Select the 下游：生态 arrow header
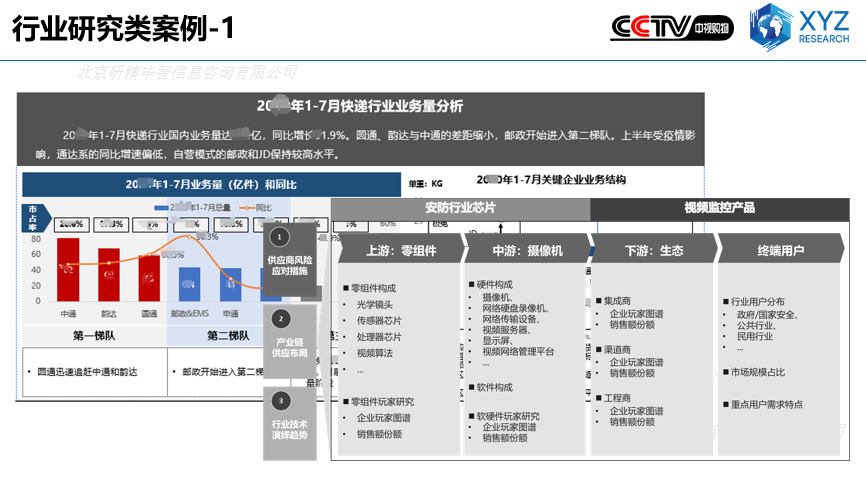 pos(653,251)
